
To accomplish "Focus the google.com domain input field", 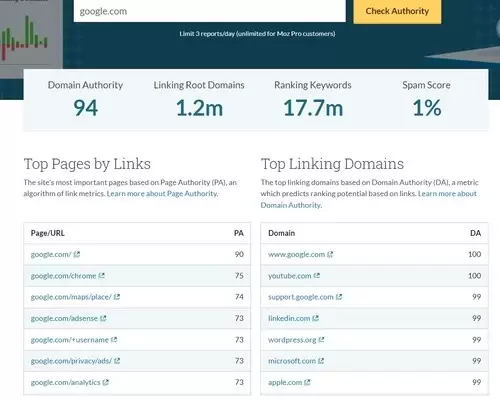I will [x=210, y=11].
